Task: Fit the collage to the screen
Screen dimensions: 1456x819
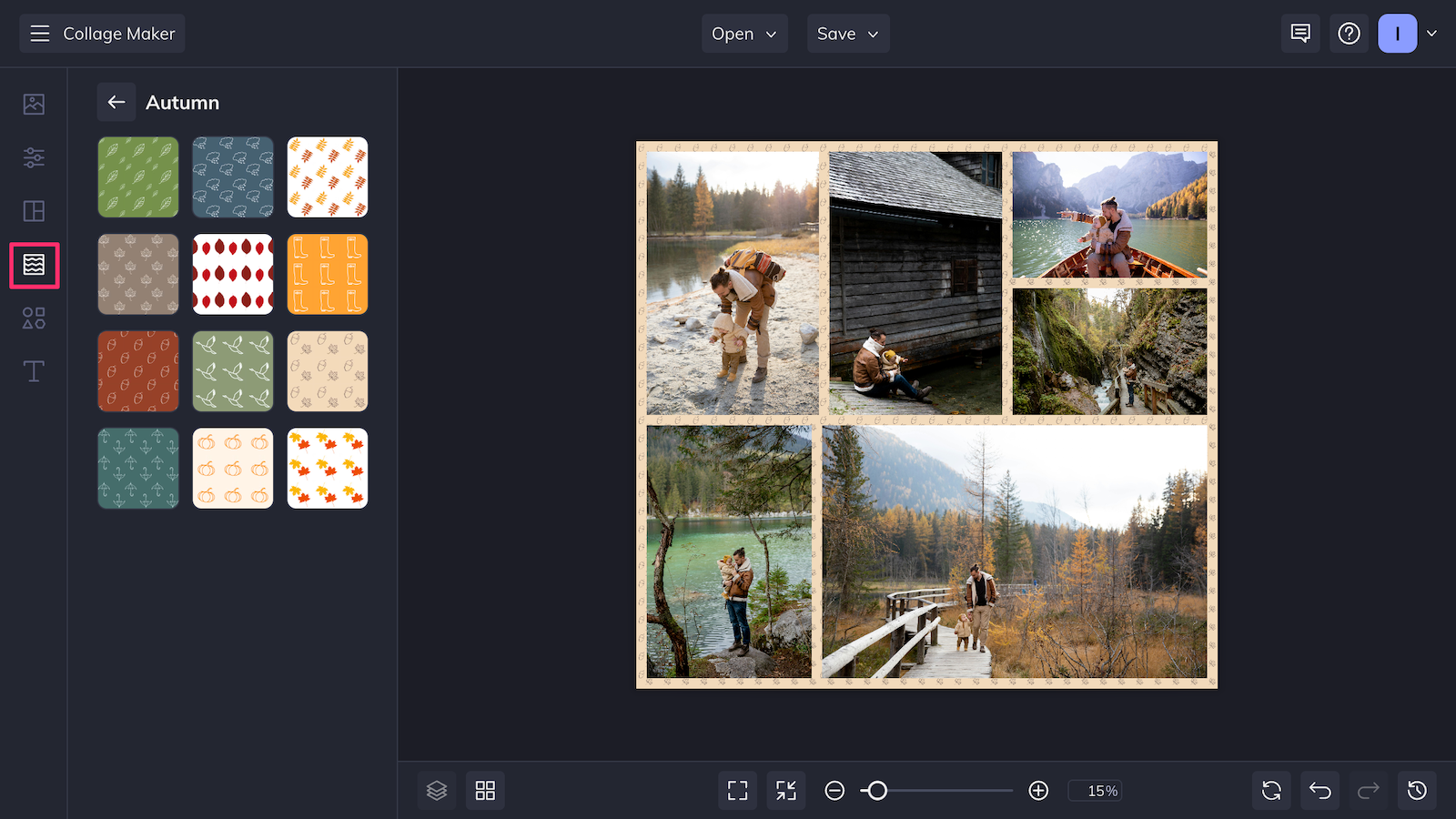Action: pos(737,790)
